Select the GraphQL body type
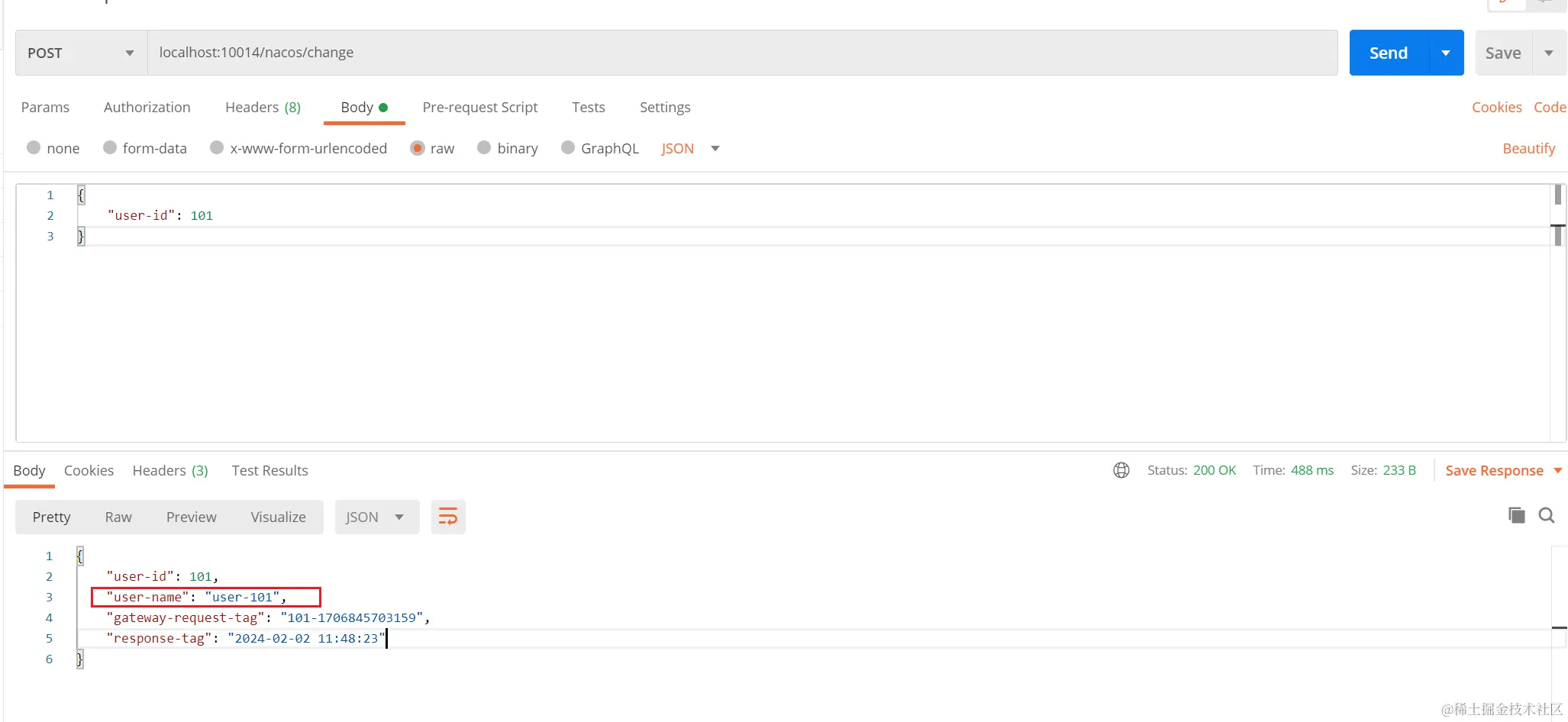This screenshot has width=1568, height=722. click(x=600, y=148)
